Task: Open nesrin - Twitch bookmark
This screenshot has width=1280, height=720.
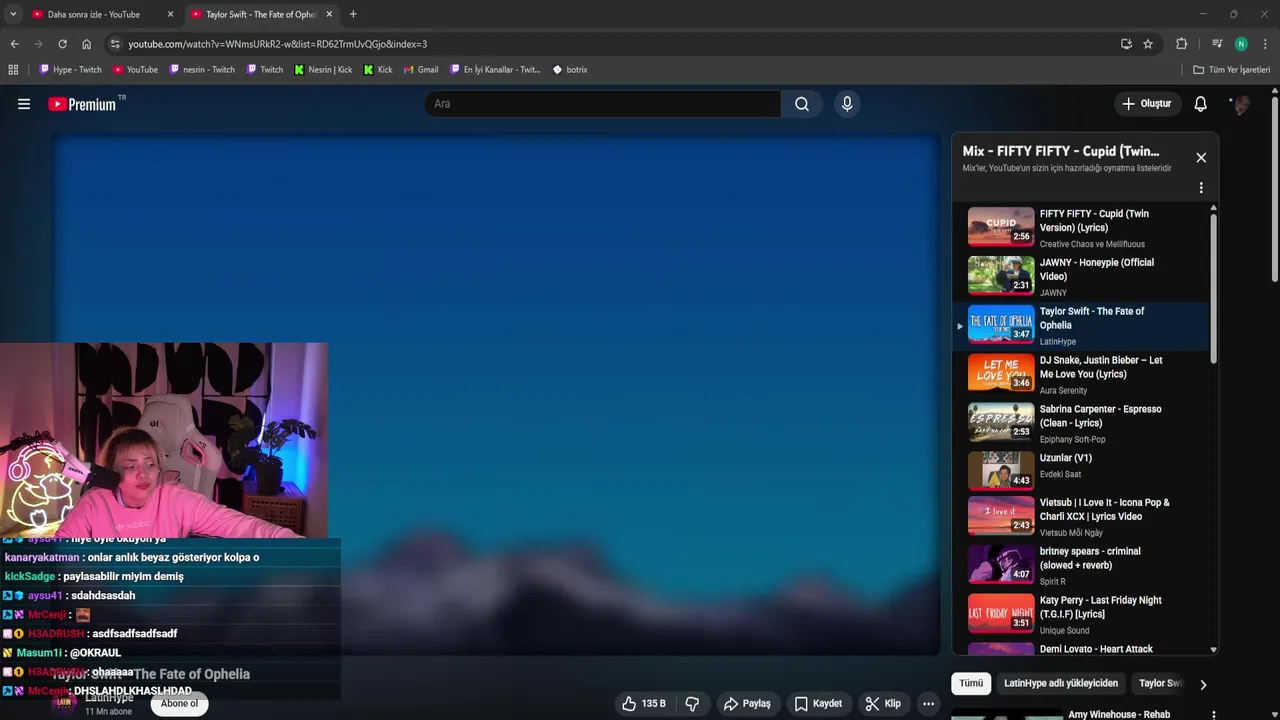Action: [202, 70]
